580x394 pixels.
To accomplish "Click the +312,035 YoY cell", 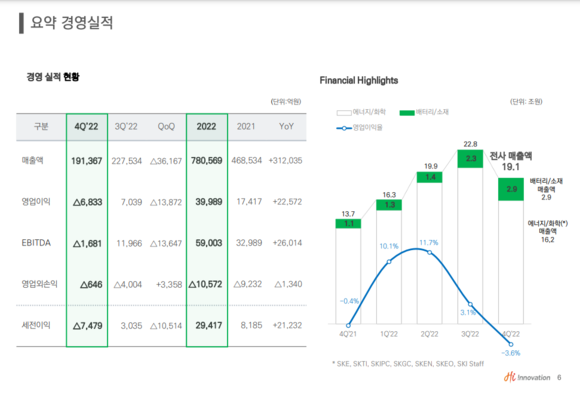I will click(x=286, y=161).
